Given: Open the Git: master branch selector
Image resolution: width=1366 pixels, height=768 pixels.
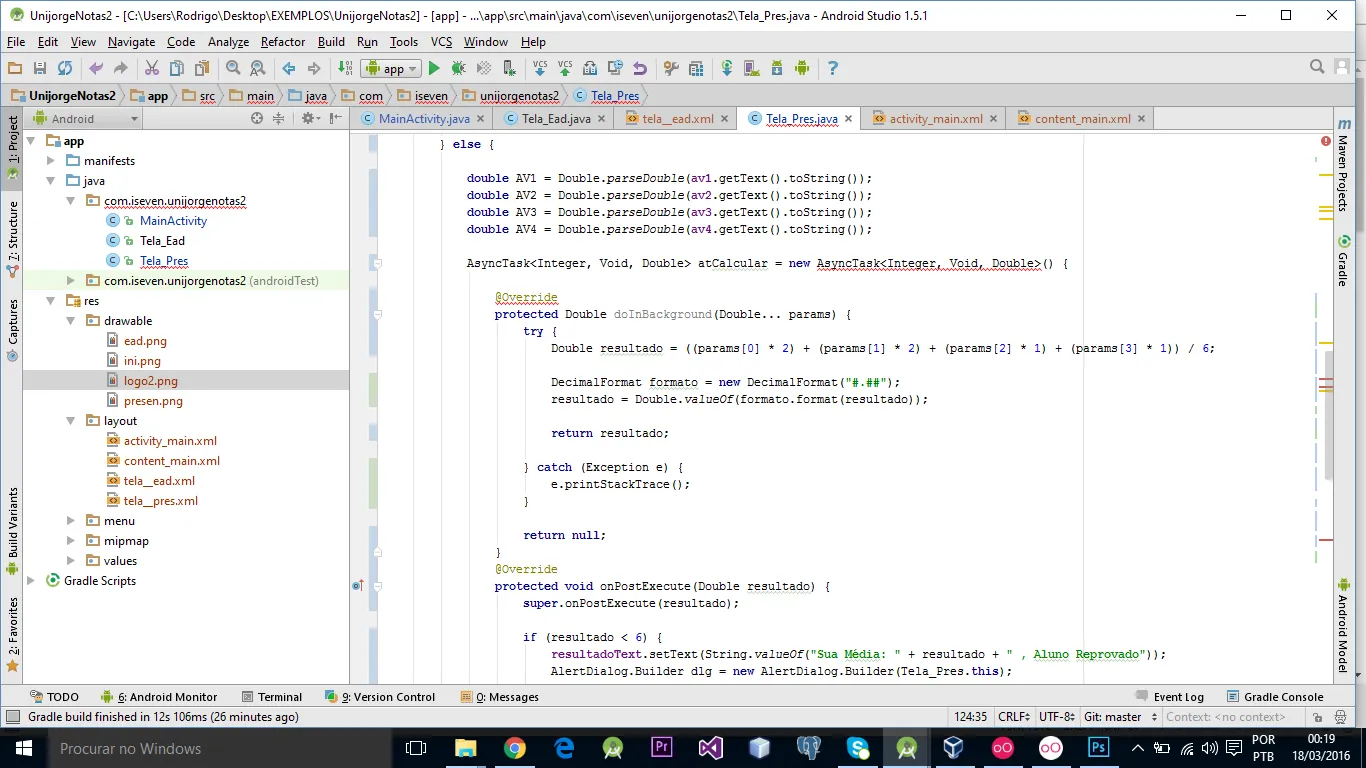Looking at the screenshot, I should coord(1119,717).
